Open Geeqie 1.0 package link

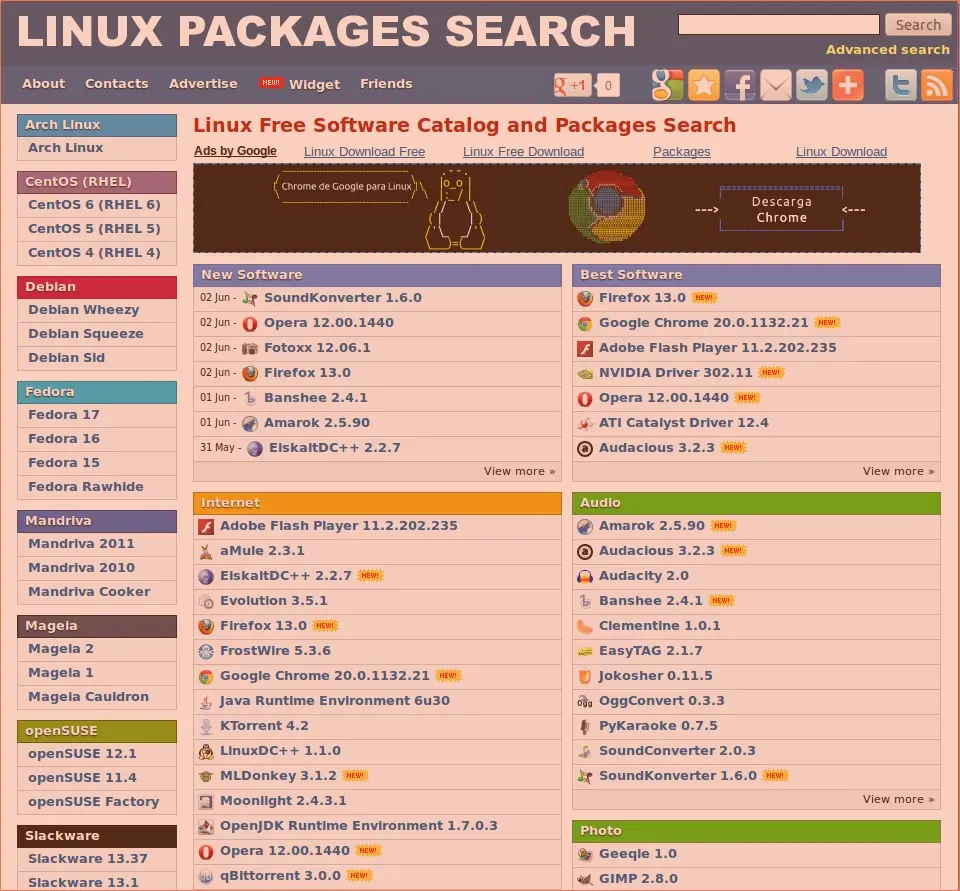pos(637,854)
